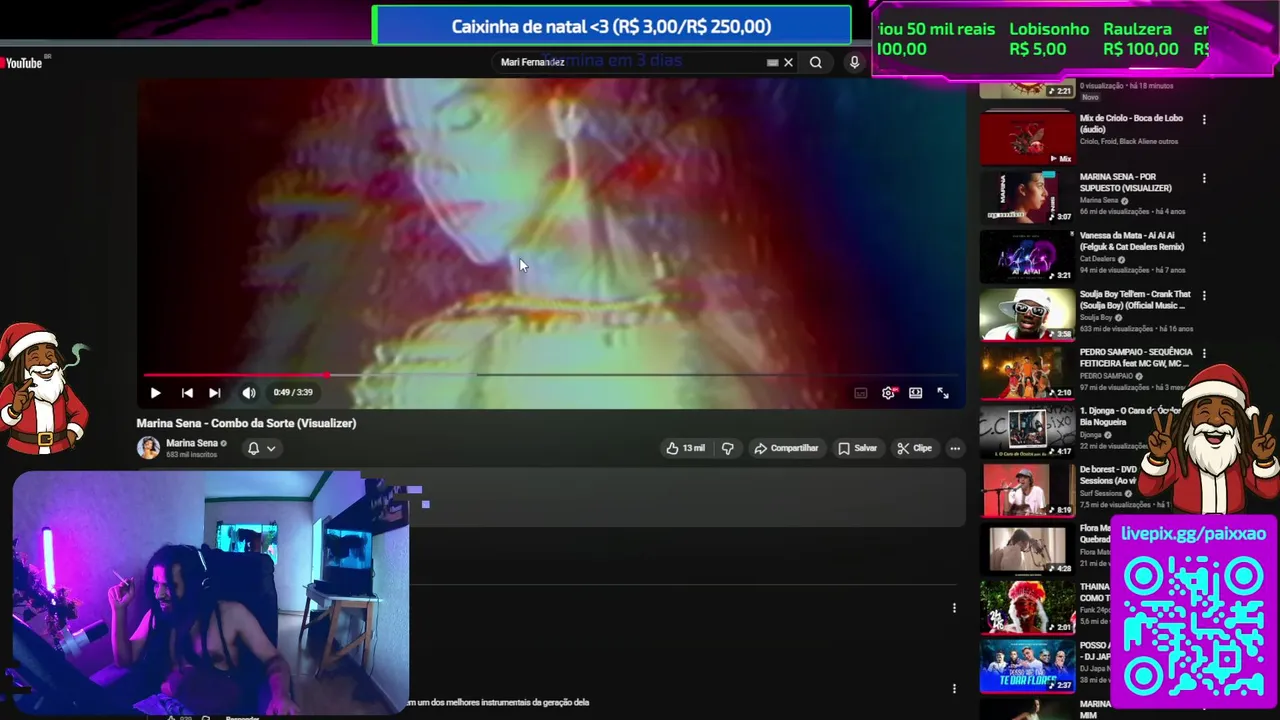Play the Combo da Sorte video
The width and height of the screenshot is (1280, 720).
(x=155, y=393)
